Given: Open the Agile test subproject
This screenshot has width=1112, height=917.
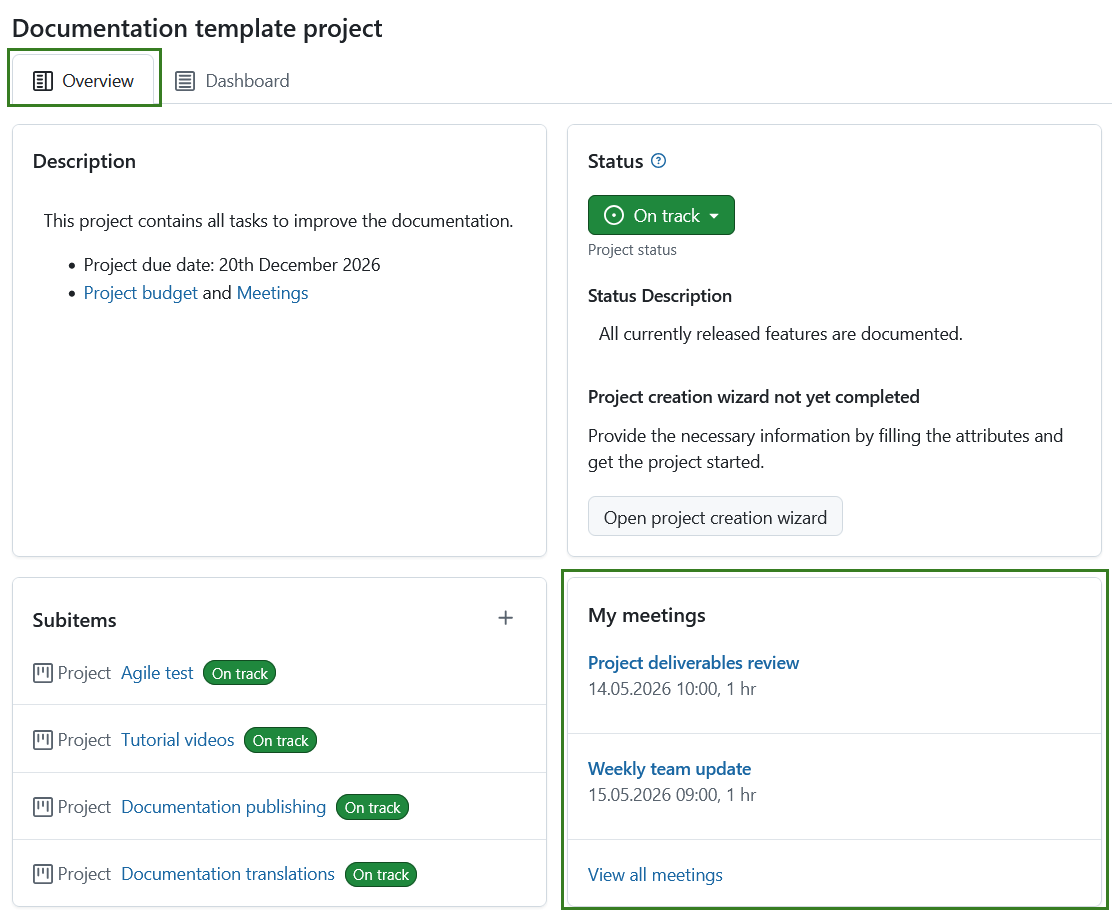Looking at the screenshot, I should pyautogui.click(x=157, y=673).
